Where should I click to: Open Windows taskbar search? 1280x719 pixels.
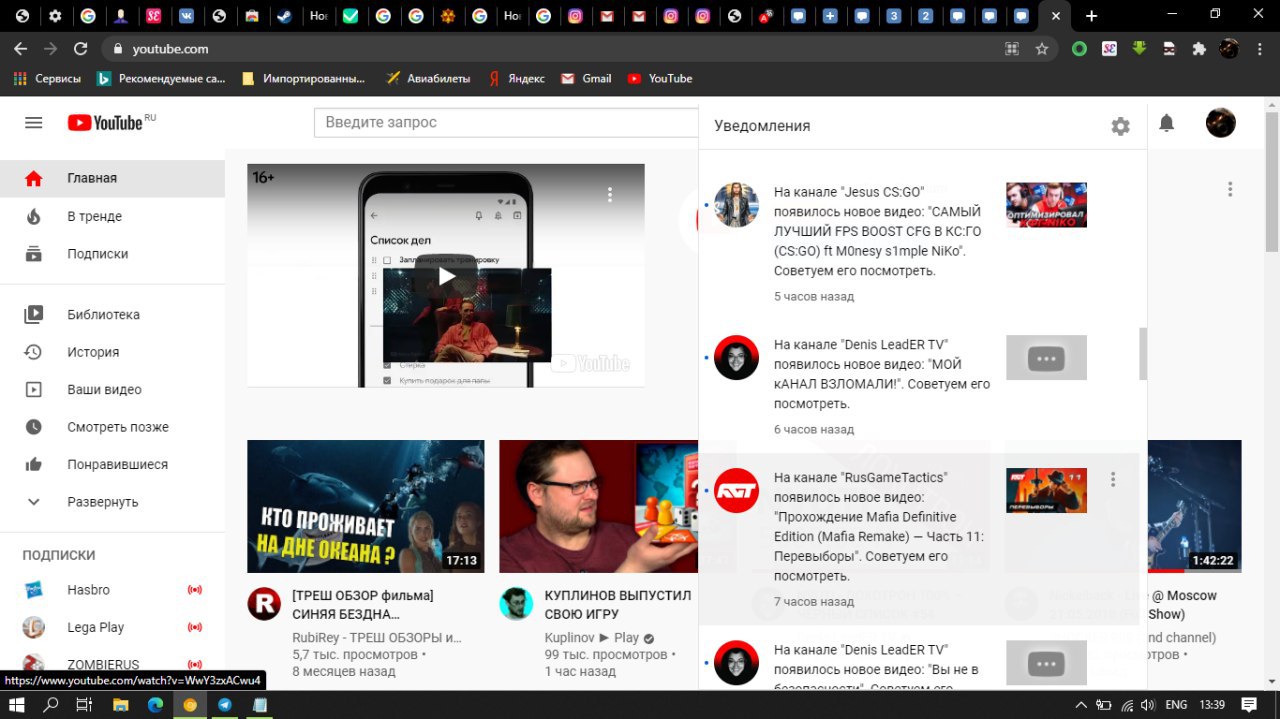point(51,705)
